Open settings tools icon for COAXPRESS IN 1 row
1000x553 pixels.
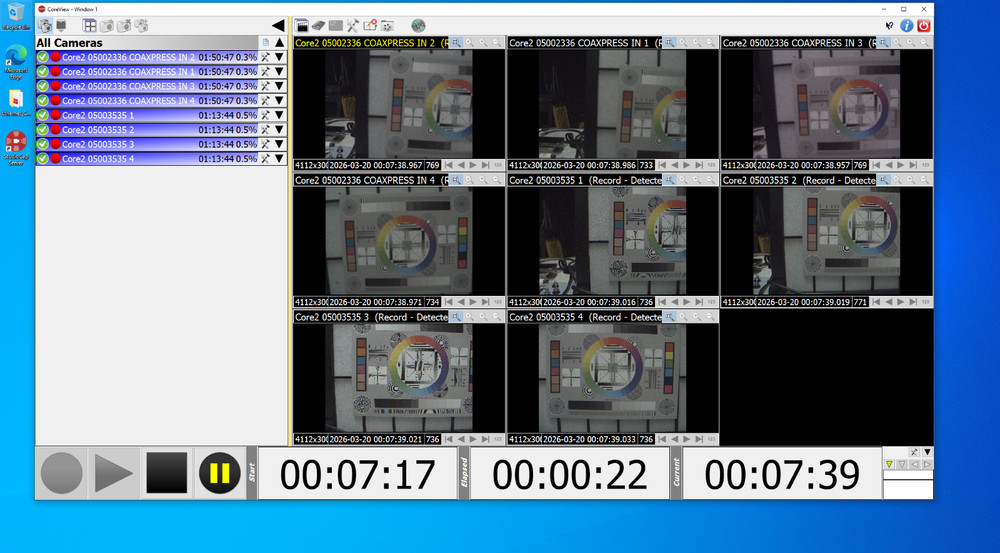click(265, 71)
